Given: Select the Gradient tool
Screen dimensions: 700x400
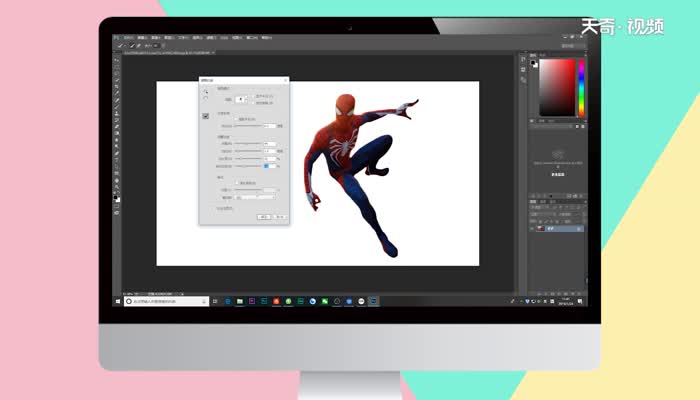Looking at the screenshot, I should [117, 133].
